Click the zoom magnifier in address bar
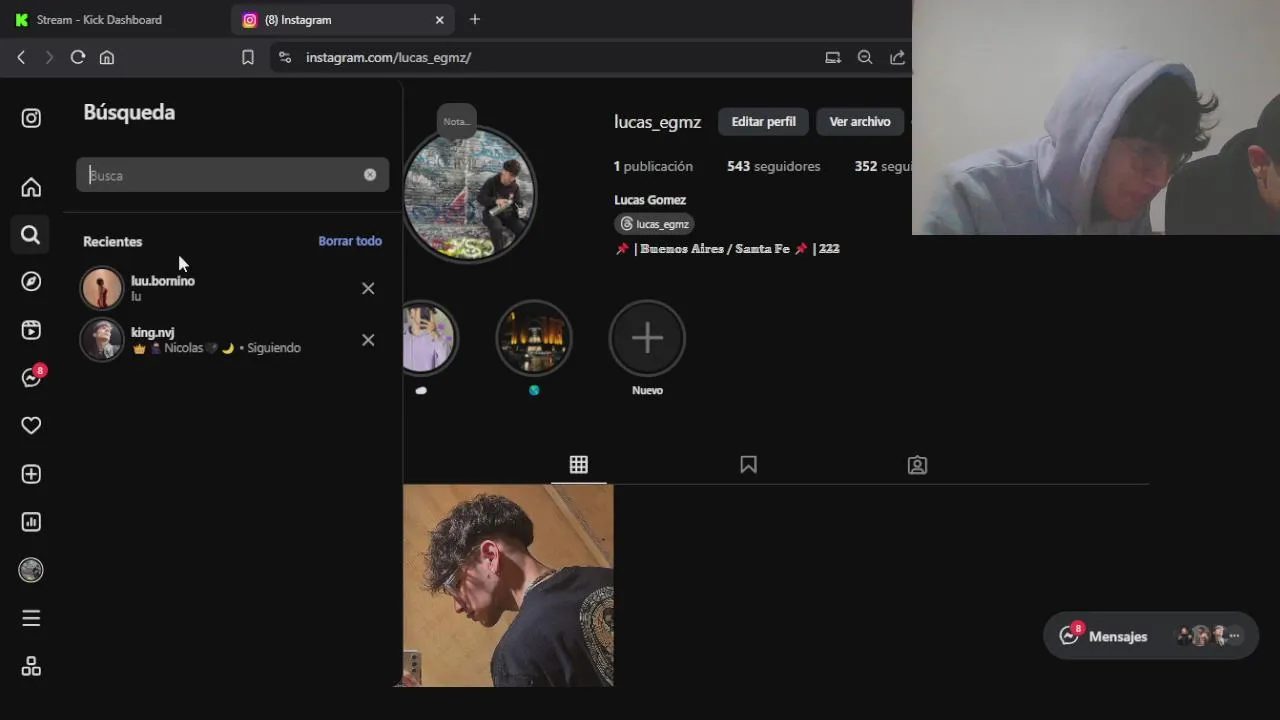This screenshot has width=1280, height=720. [865, 57]
